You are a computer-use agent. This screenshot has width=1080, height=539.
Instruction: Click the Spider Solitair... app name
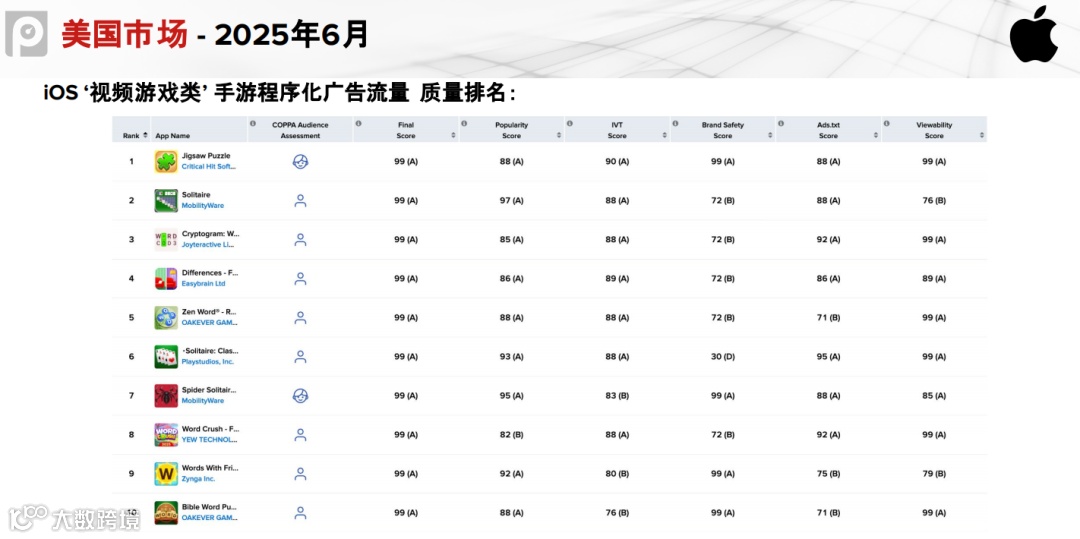coord(210,390)
